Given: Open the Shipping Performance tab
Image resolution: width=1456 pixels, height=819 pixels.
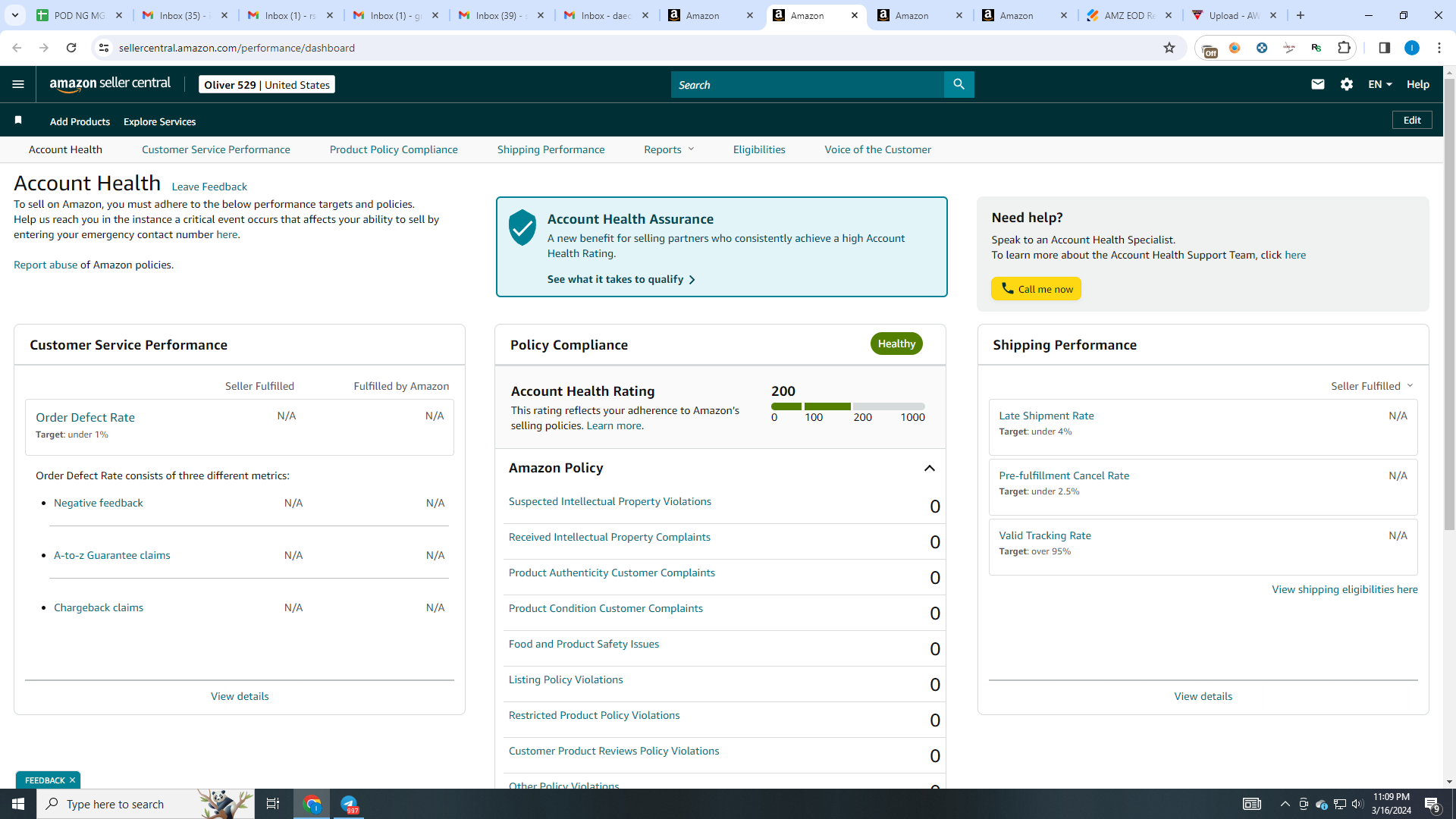Looking at the screenshot, I should click(551, 149).
